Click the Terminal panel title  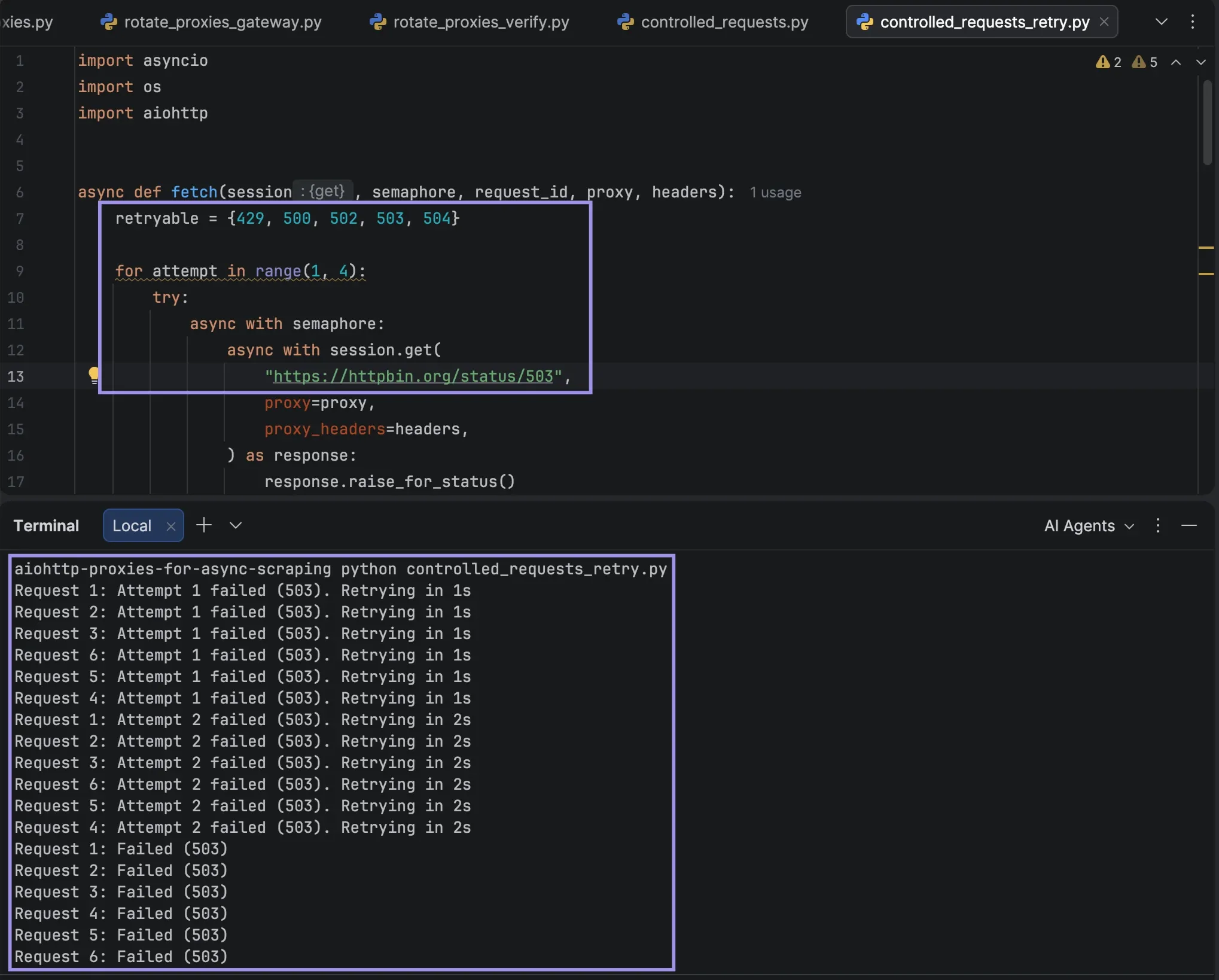pyautogui.click(x=46, y=525)
